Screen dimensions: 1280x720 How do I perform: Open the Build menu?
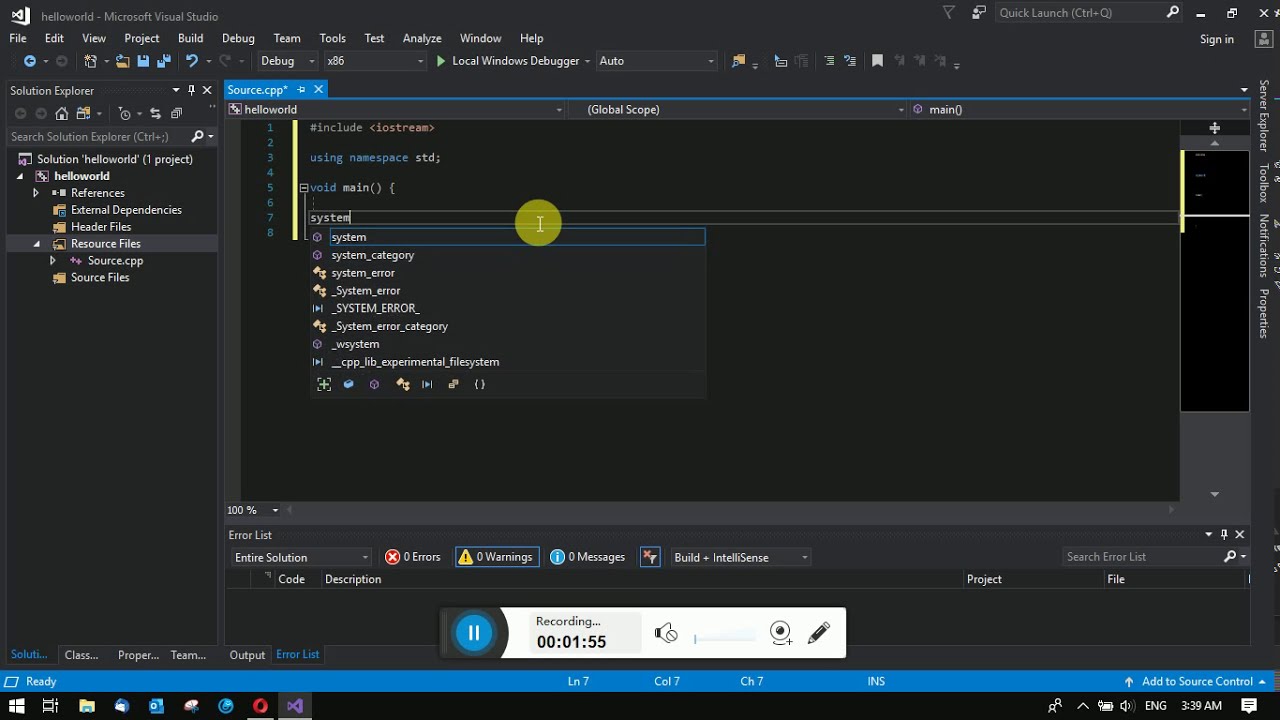click(190, 38)
